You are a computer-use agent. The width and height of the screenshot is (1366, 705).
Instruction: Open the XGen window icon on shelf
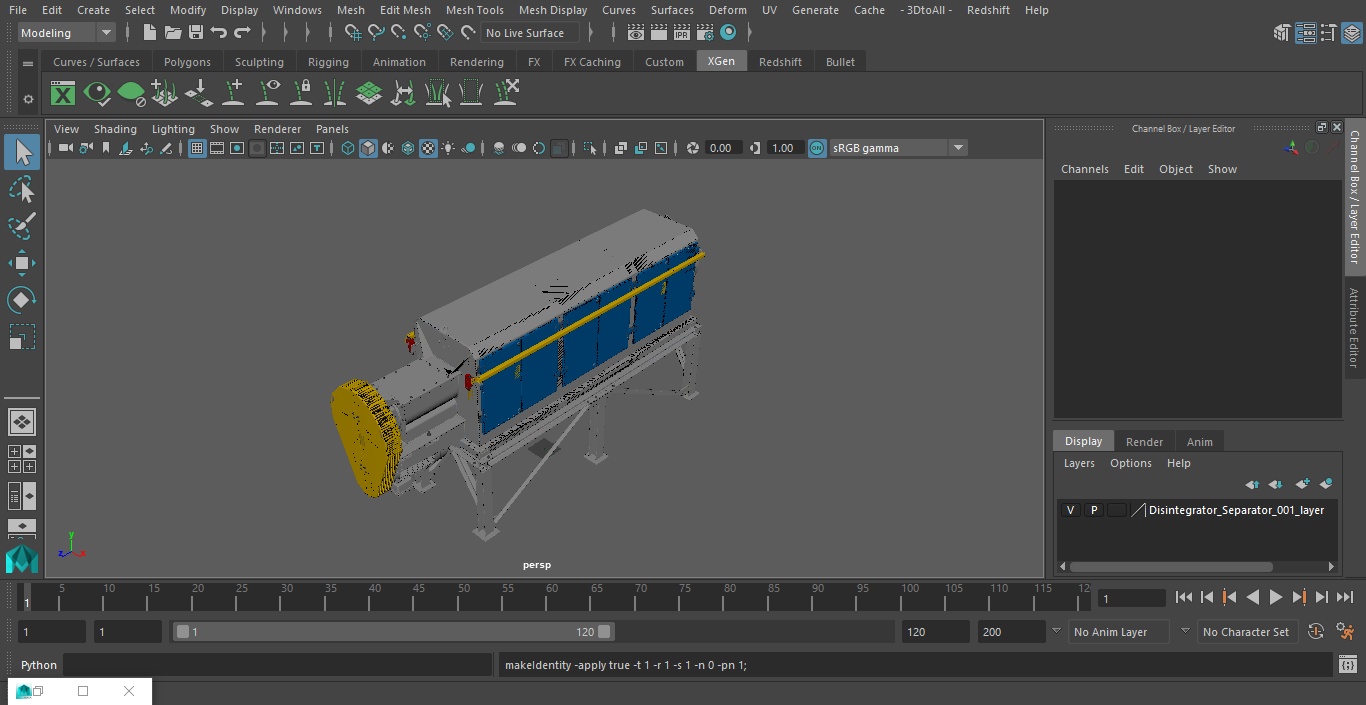coord(63,94)
